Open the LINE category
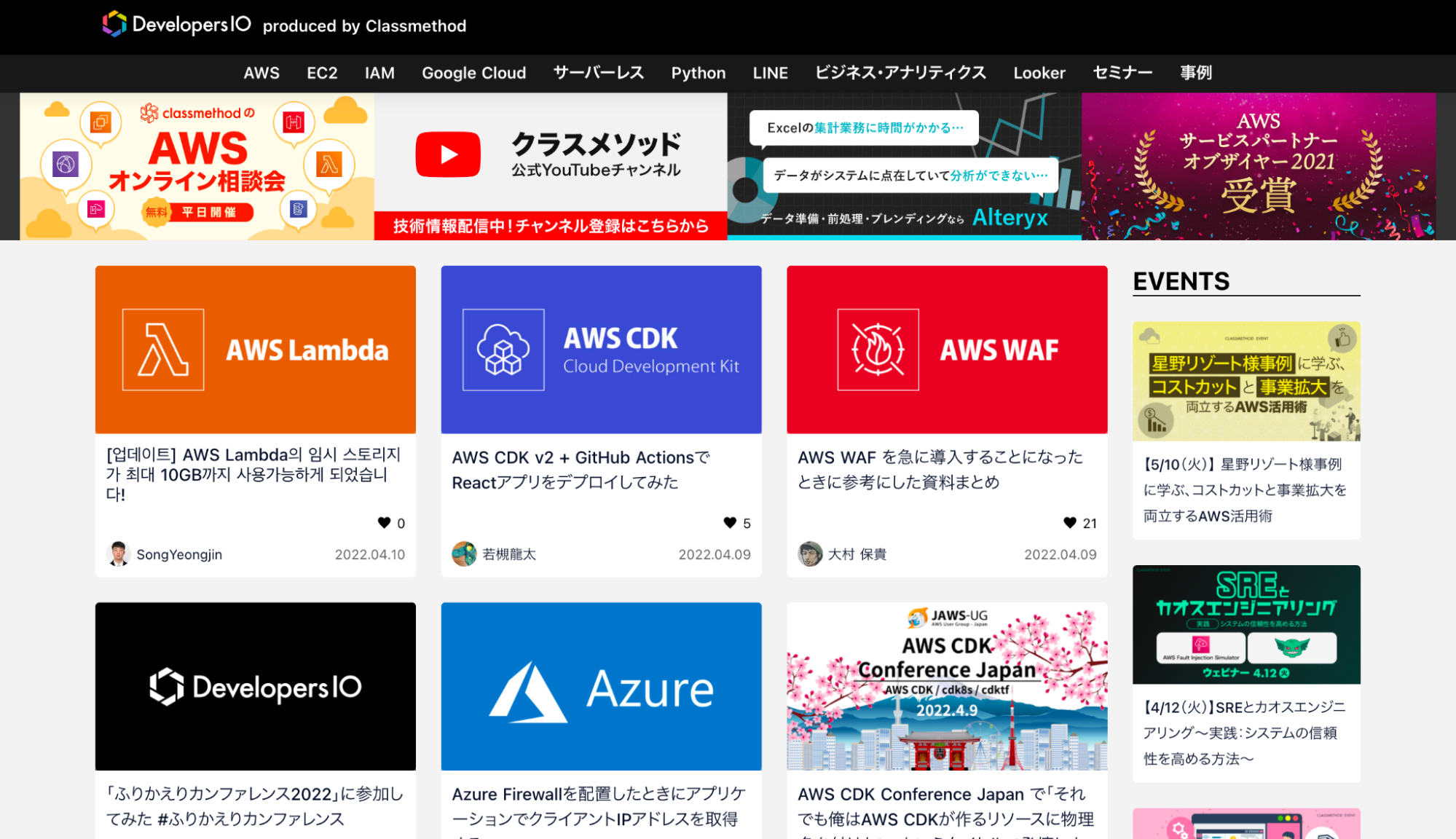Image resolution: width=1456 pixels, height=839 pixels. click(x=771, y=73)
